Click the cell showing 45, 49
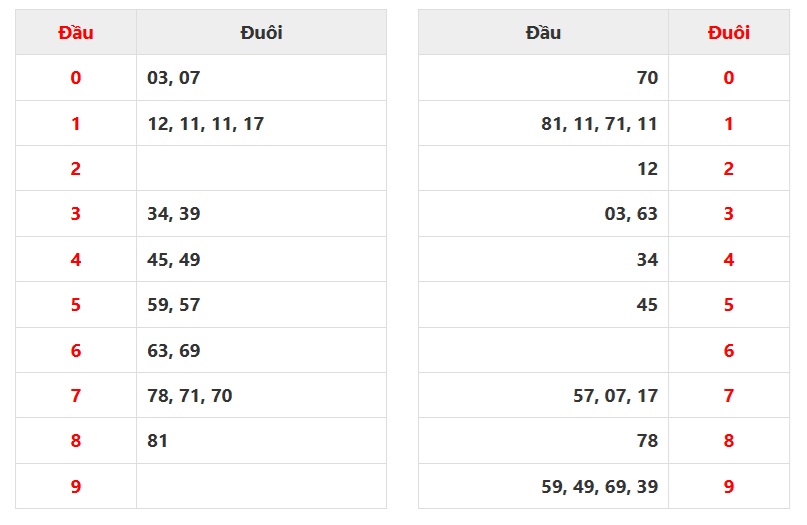The height and width of the screenshot is (525, 807). pyautogui.click(x=174, y=260)
